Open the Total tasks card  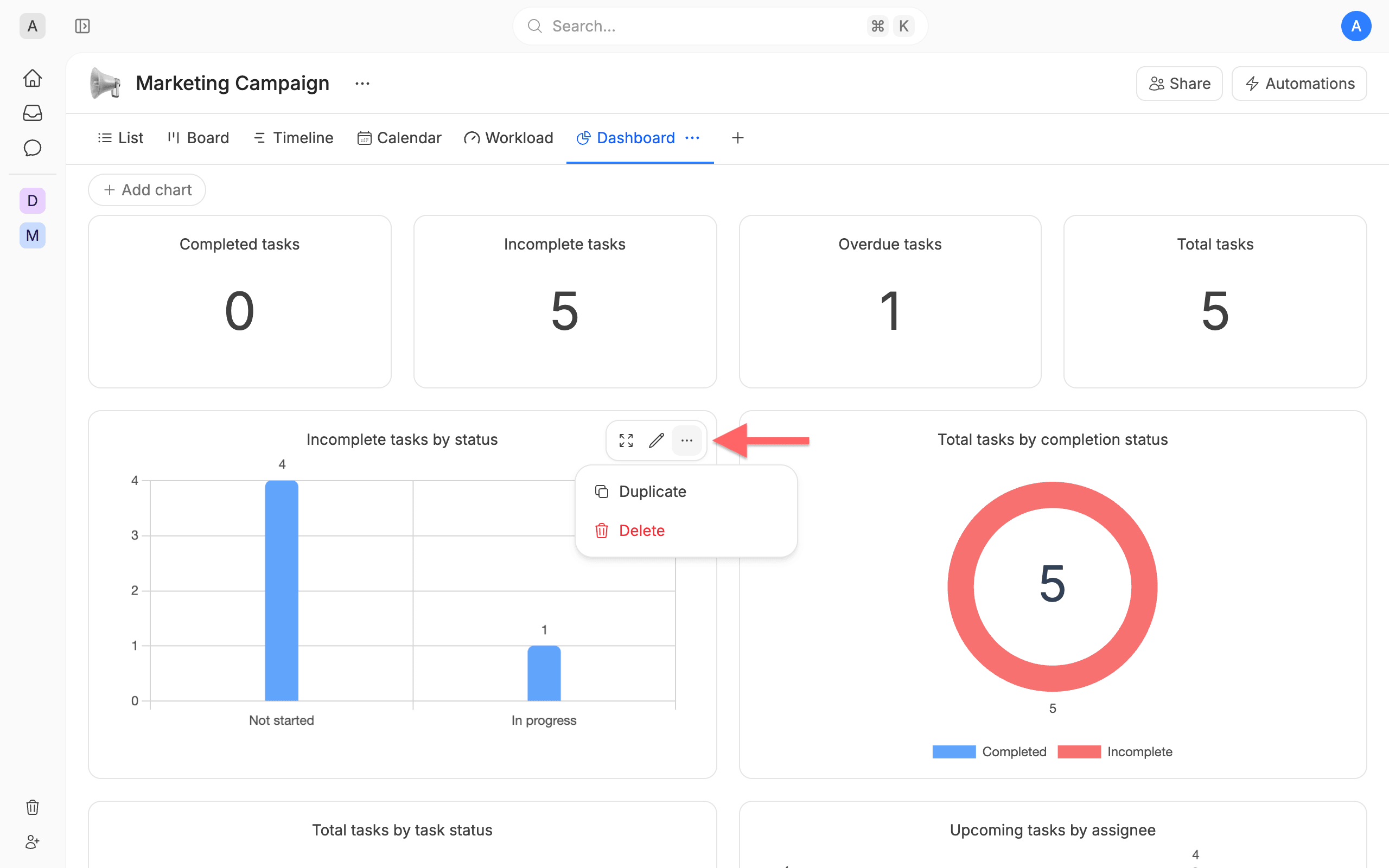pos(1215,302)
